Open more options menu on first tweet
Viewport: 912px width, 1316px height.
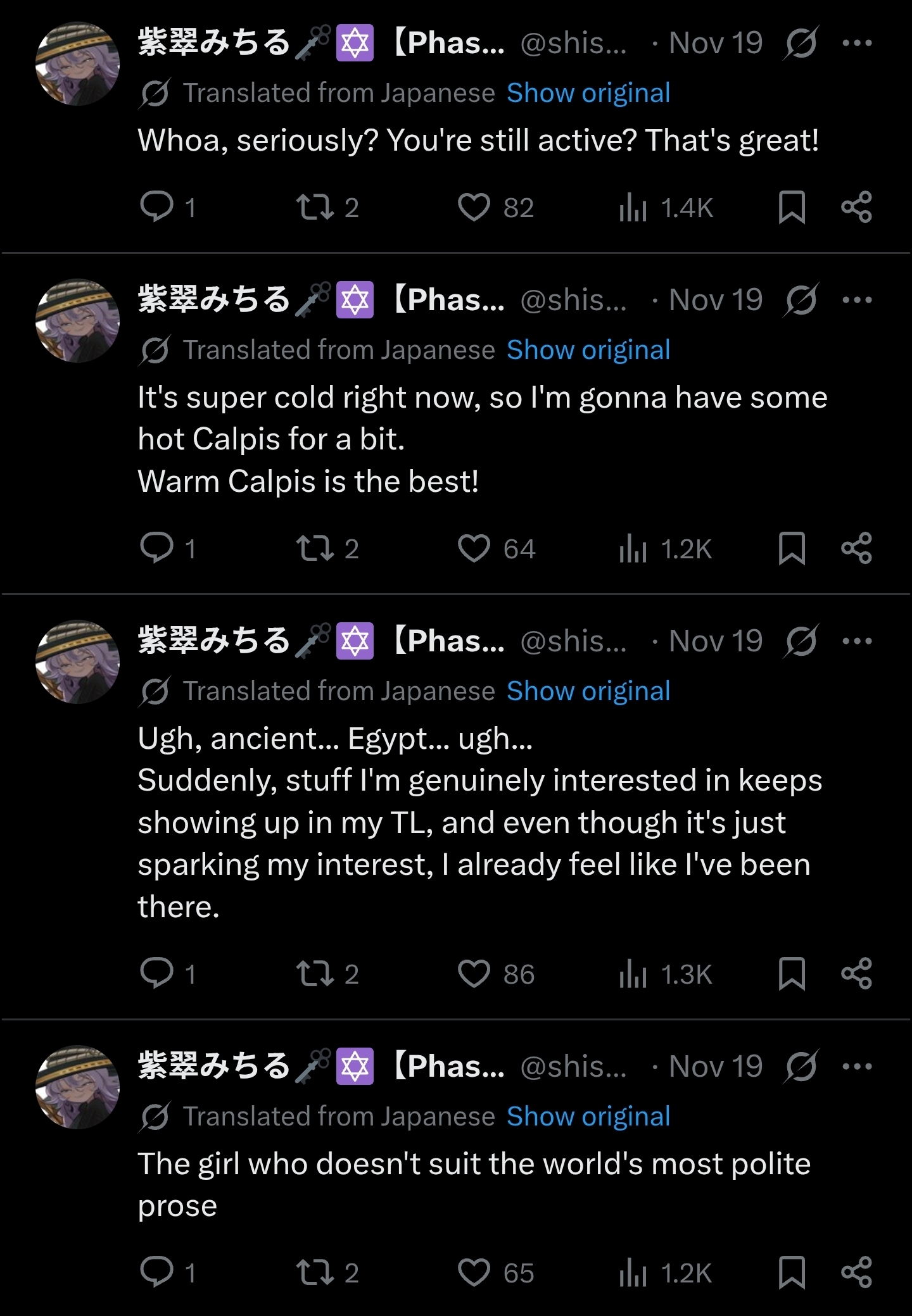coord(857,43)
